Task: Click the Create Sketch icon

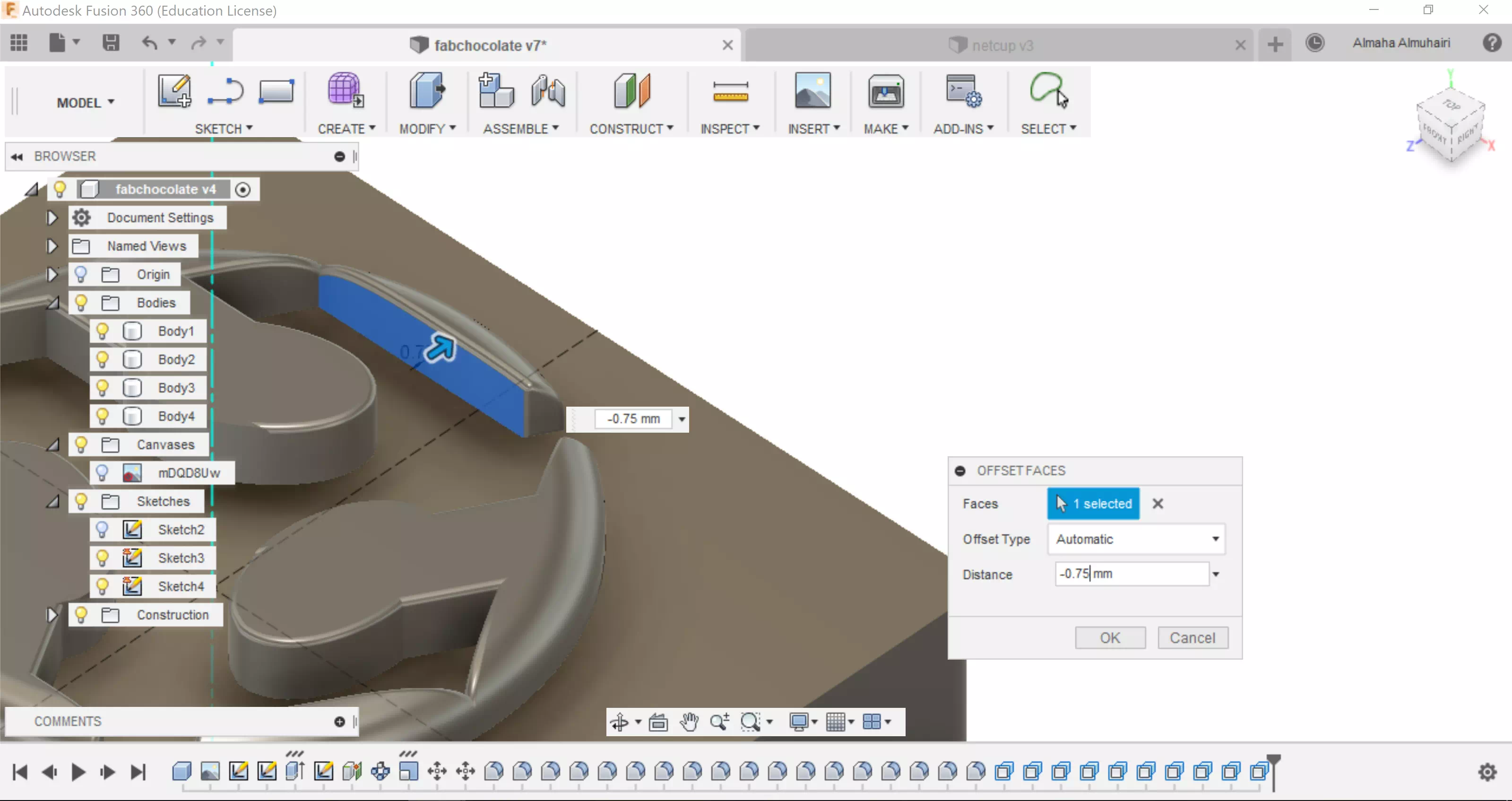Action: (174, 91)
